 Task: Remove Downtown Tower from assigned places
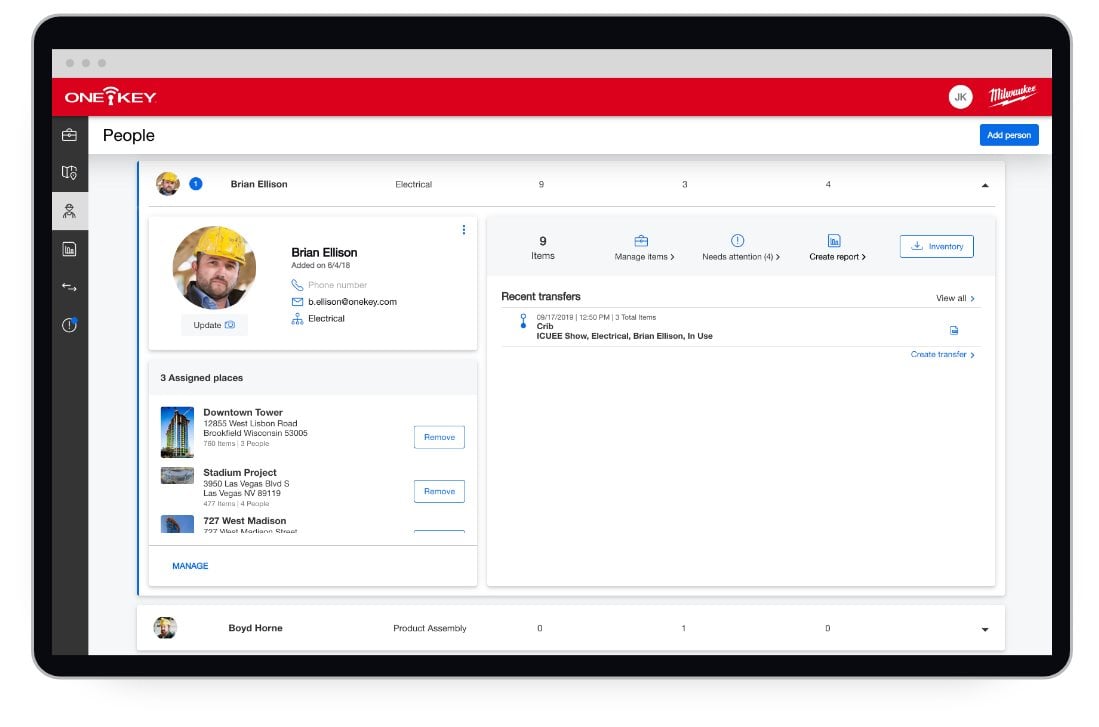[x=439, y=437]
